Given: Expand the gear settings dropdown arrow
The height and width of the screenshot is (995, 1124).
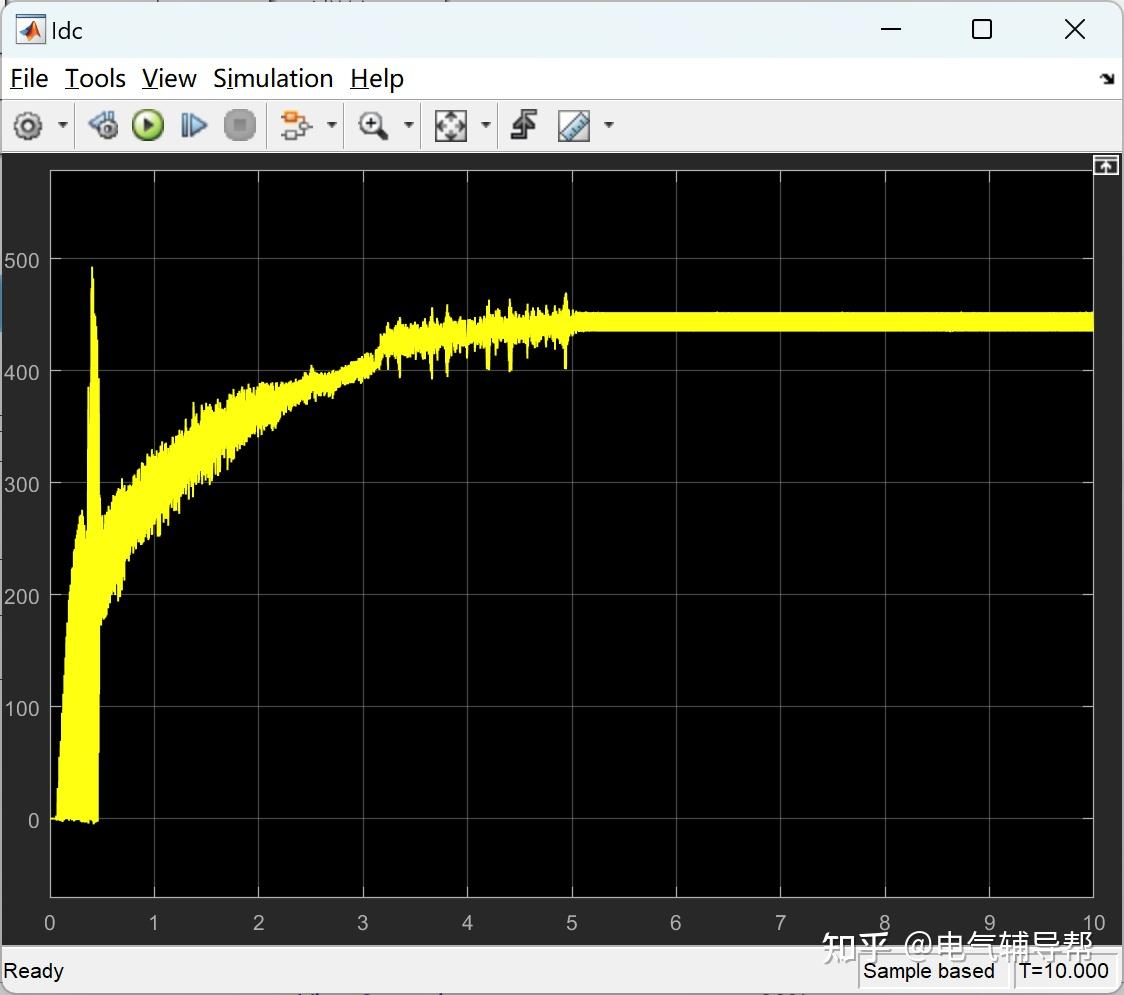Looking at the screenshot, I should [63, 125].
